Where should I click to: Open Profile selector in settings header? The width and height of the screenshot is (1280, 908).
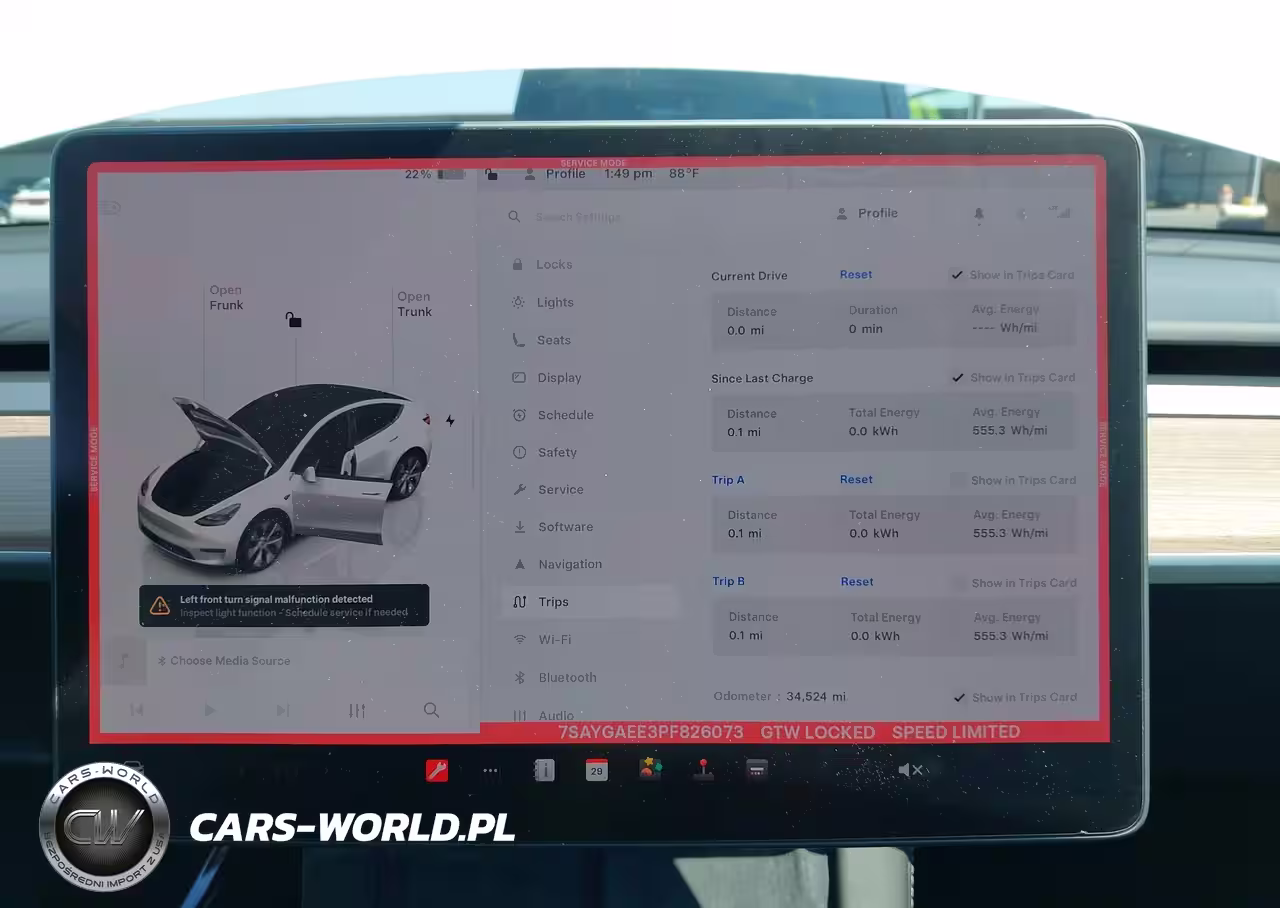coord(867,213)
